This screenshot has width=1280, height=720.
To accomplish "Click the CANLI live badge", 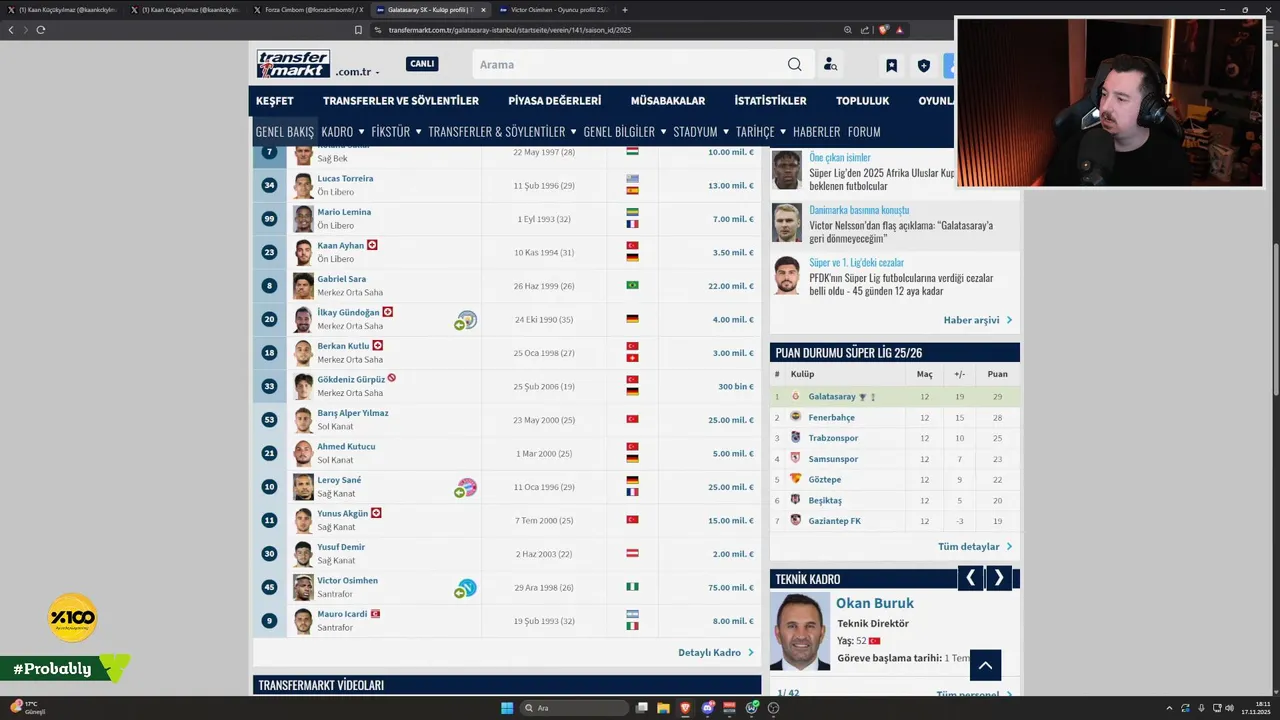I will click(422, 64).
